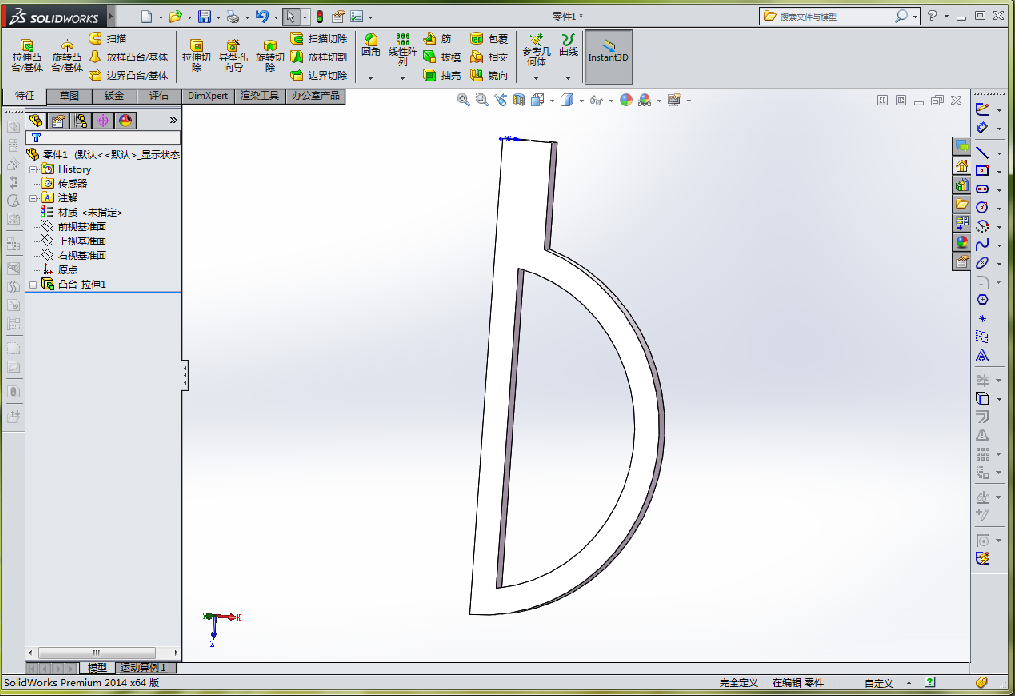The height and width of the screenshot is (696, 1015).
Task: Click the Reference Geometry (参考几何体) tool
Action: pos(536,49)
